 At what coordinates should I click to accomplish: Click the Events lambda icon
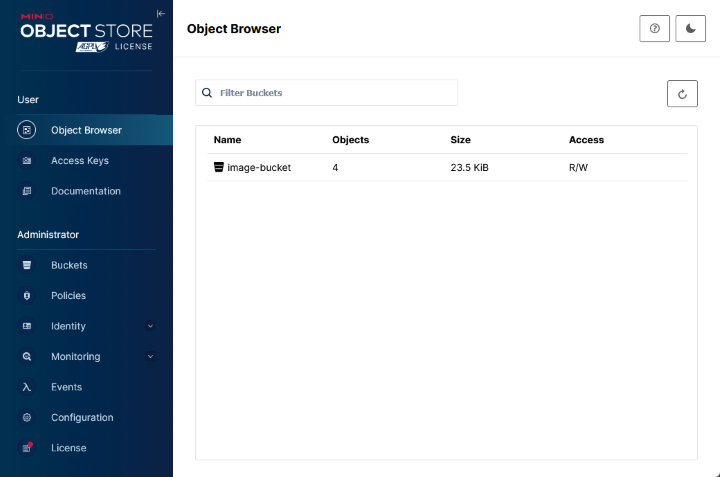click(x=28, y=387)
